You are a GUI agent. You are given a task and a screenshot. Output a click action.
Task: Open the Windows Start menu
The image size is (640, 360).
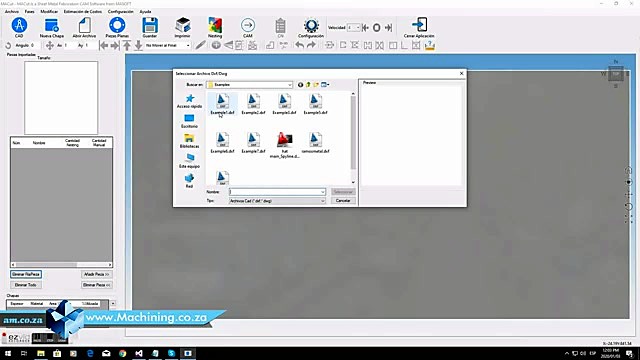tap(8, 353)
